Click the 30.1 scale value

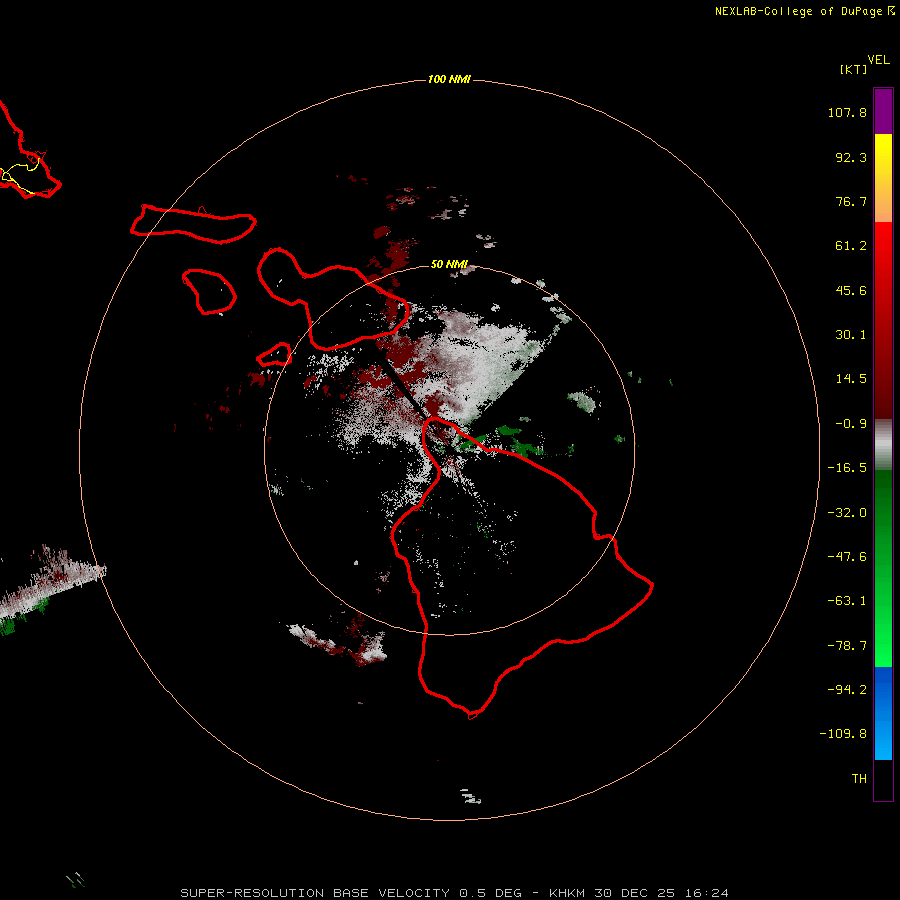coord(851,335)
